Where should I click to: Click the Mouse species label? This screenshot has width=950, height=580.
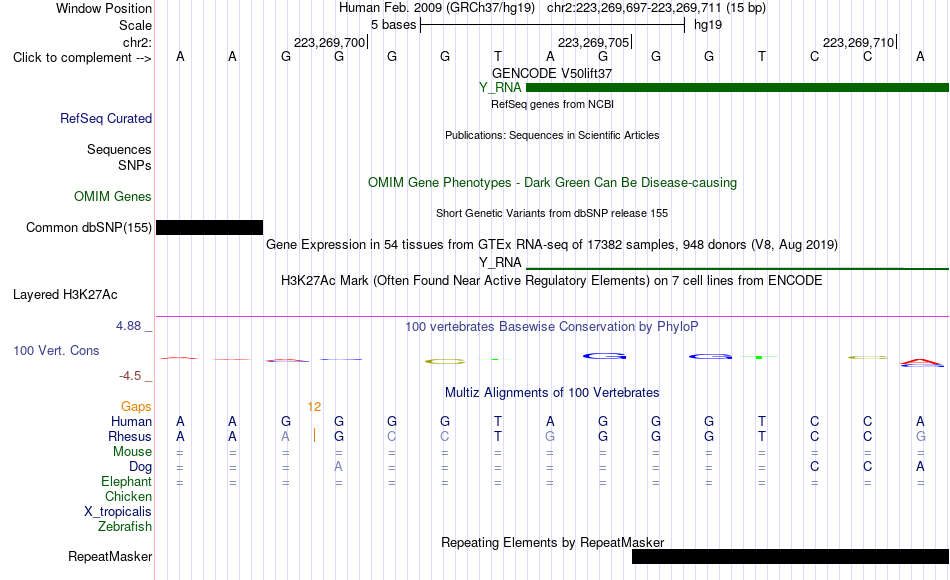pos(132,452)
